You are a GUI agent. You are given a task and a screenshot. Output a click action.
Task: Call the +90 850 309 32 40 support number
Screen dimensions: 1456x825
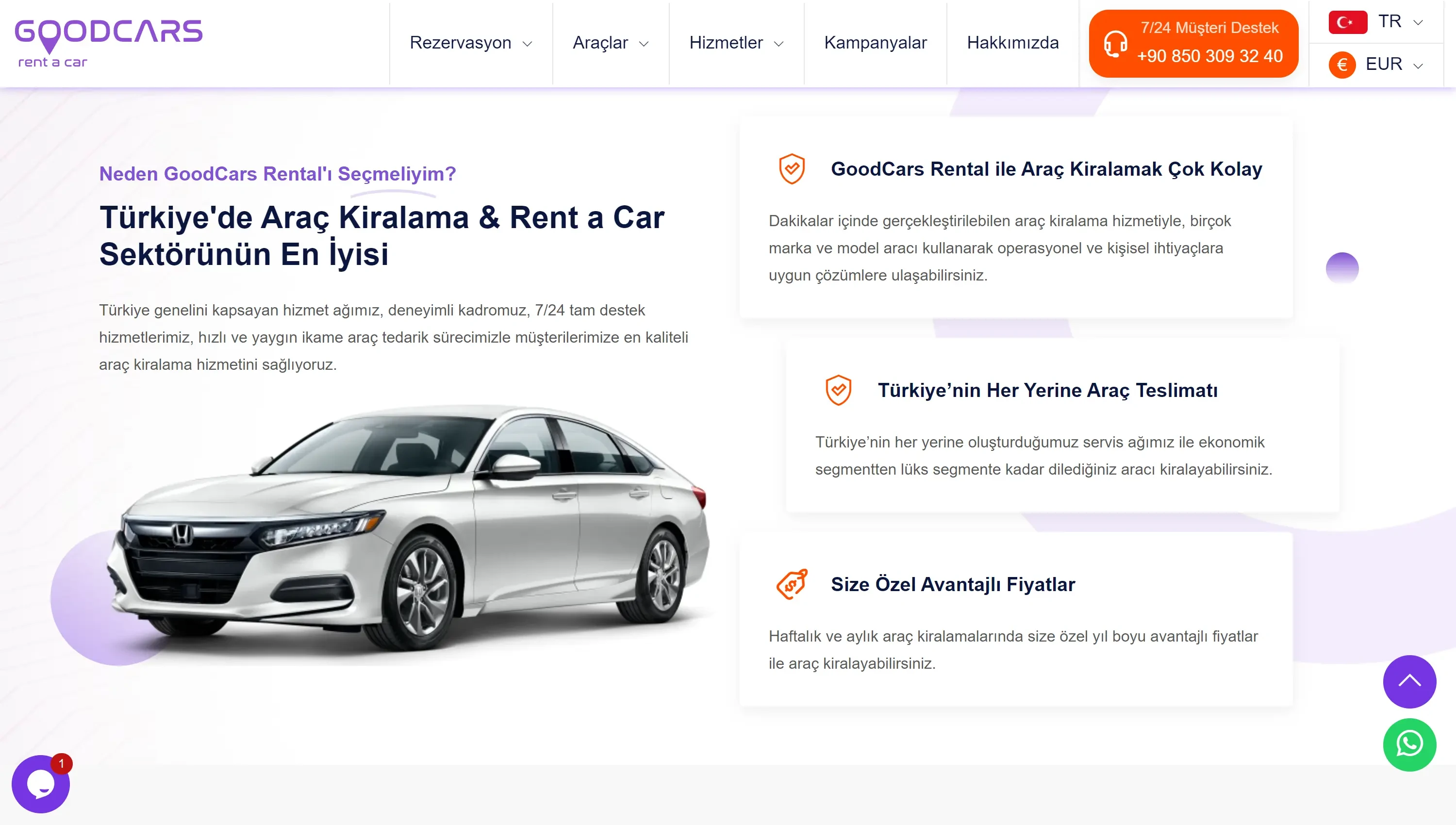click(1209, 56)
